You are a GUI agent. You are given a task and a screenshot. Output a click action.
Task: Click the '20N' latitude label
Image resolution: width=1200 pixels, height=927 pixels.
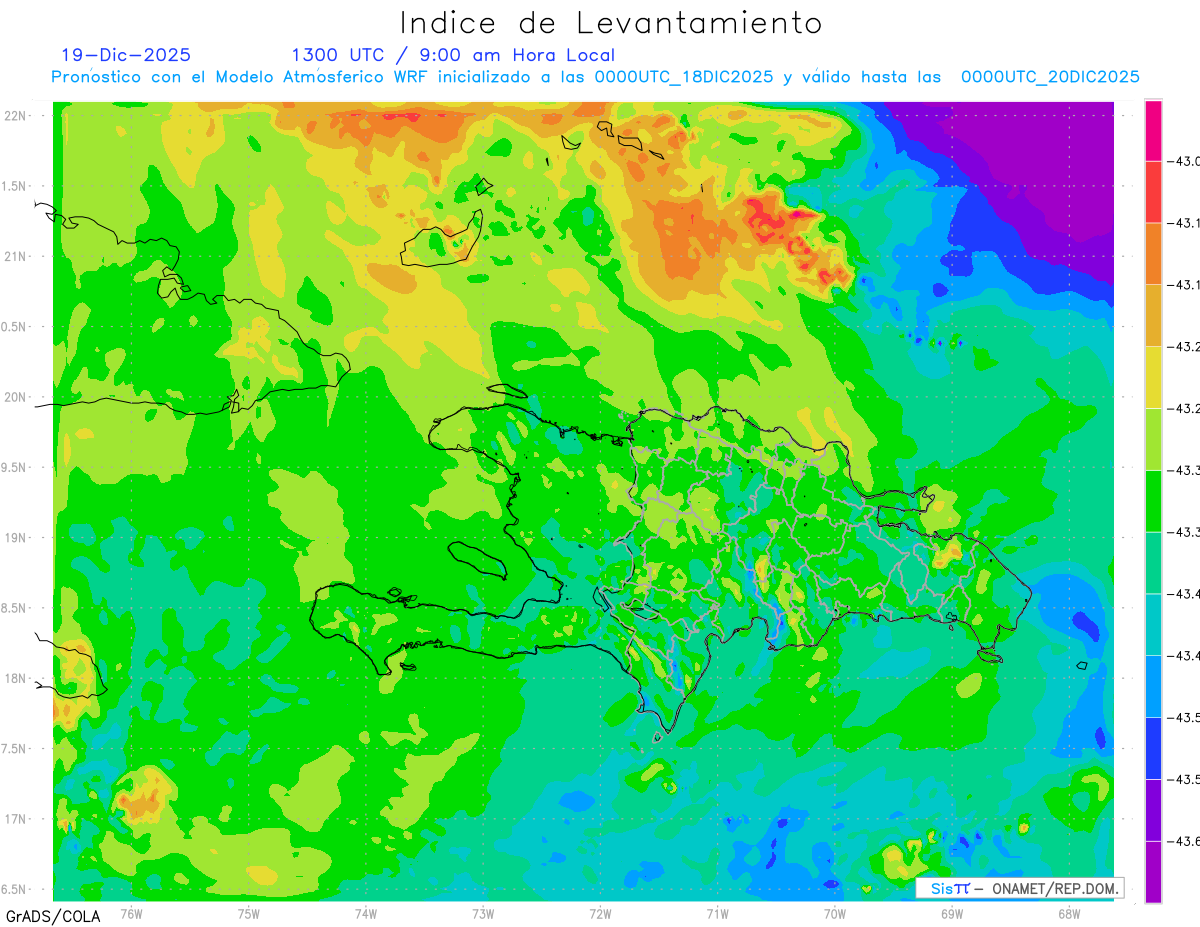pos(17,397)
